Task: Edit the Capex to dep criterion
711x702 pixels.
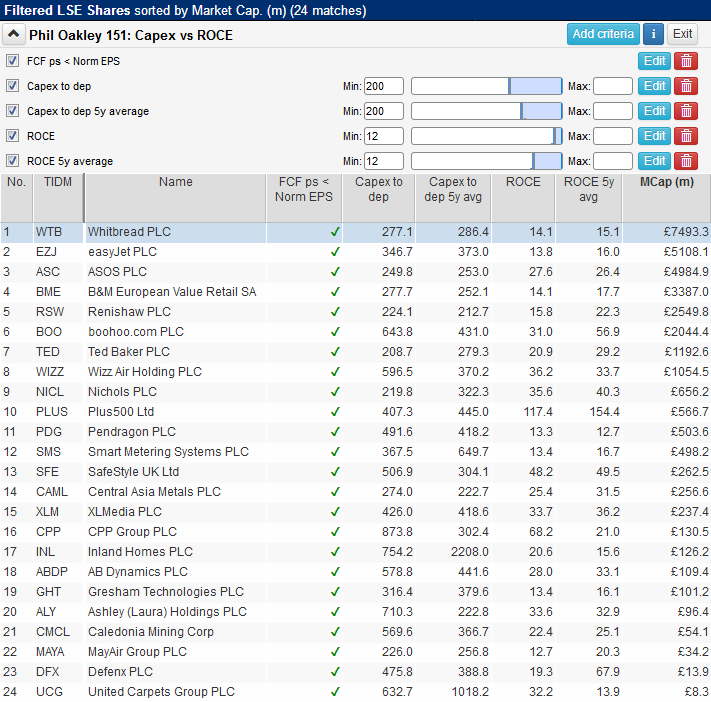Action: (654, 86)
